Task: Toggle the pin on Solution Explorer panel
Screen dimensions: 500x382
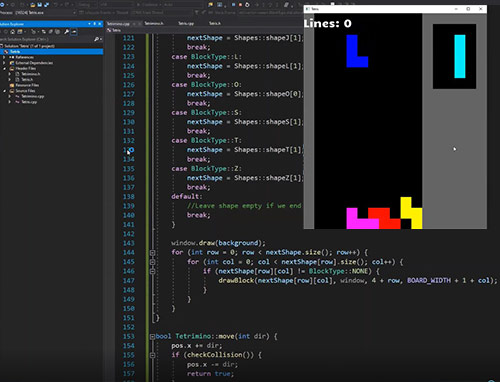Action: pyautogui.click(x=95, y=24)
